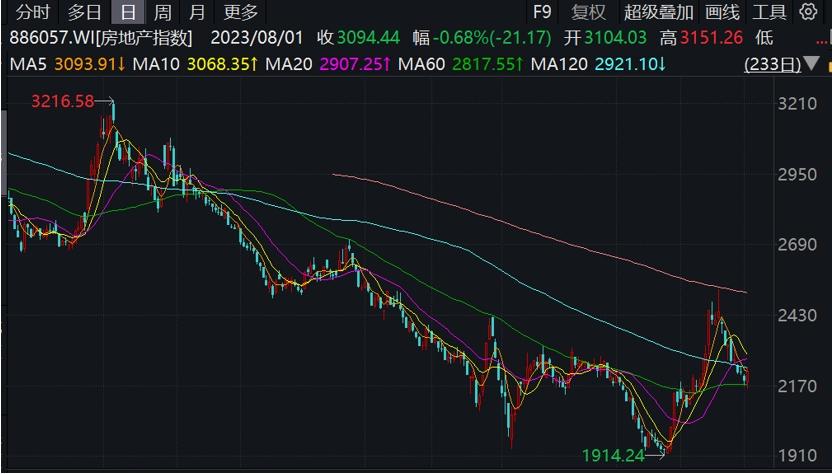Click the down triangle beside (233日)

(x=809, y=64)
